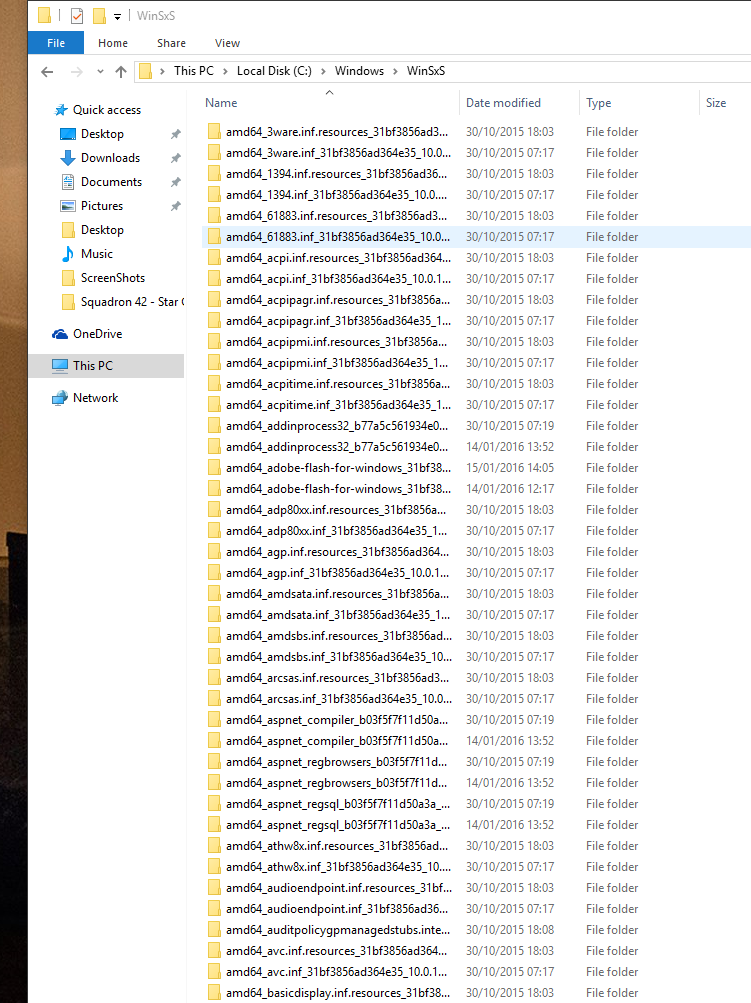Open pinned Desktop in Quick access
Viewport: 751px width, 1003px height.
[102, 134]
